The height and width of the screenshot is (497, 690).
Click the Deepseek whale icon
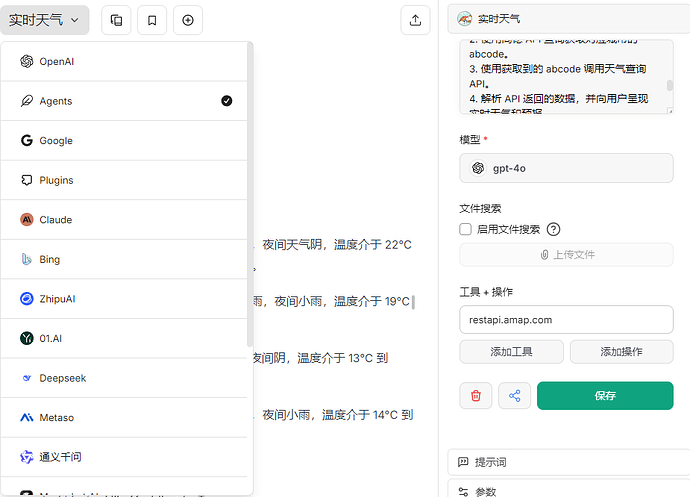click(27, 378)
